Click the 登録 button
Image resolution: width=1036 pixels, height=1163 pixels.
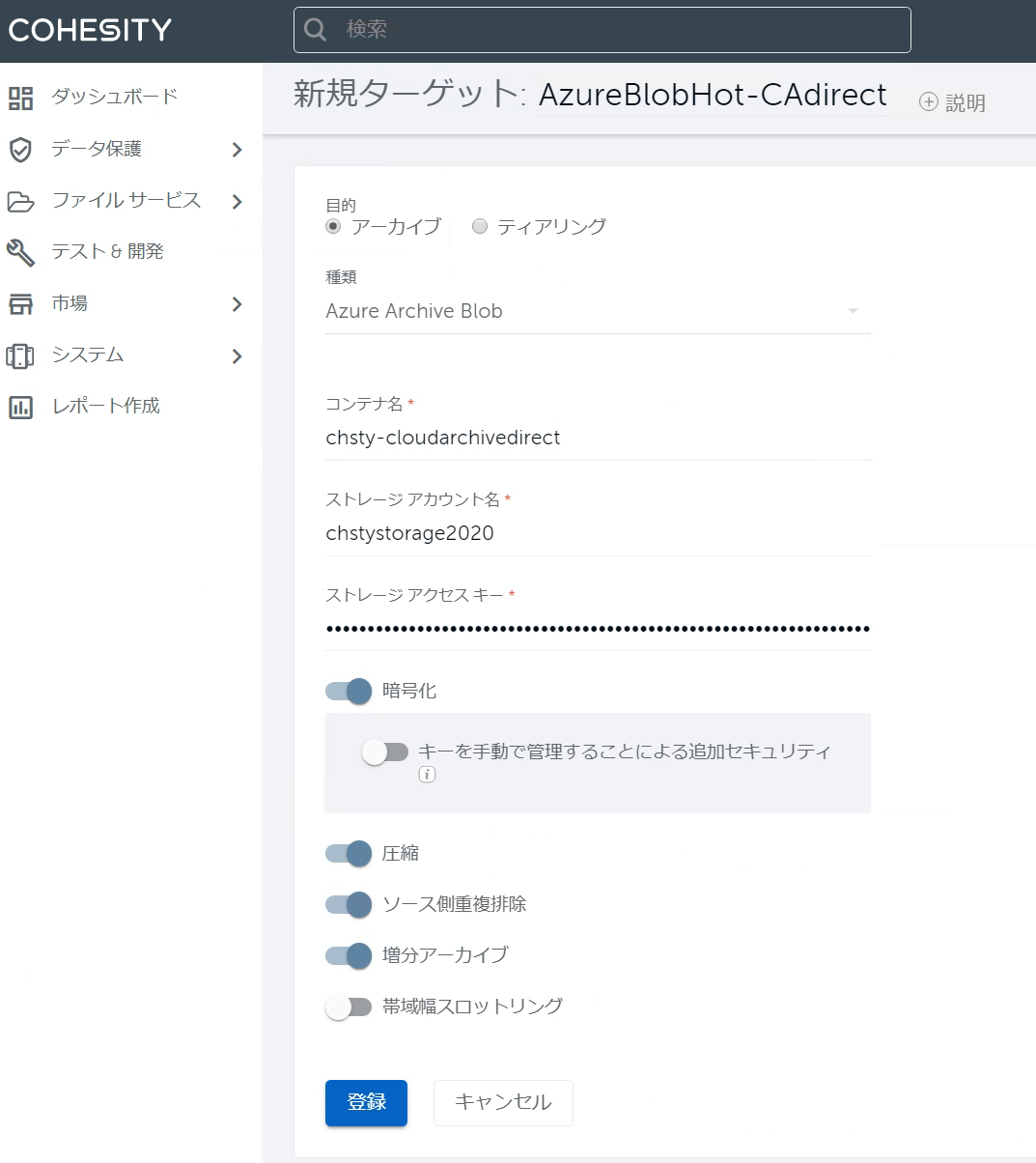pos(366,1103)
